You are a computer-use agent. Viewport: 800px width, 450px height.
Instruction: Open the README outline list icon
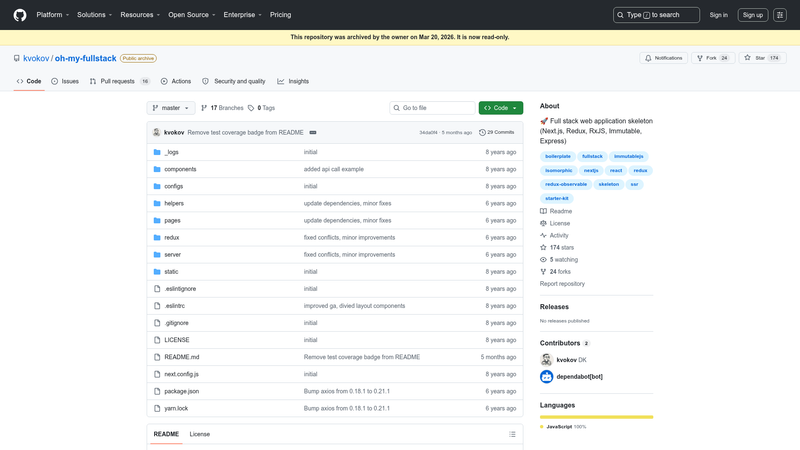(x=512, y=434)
